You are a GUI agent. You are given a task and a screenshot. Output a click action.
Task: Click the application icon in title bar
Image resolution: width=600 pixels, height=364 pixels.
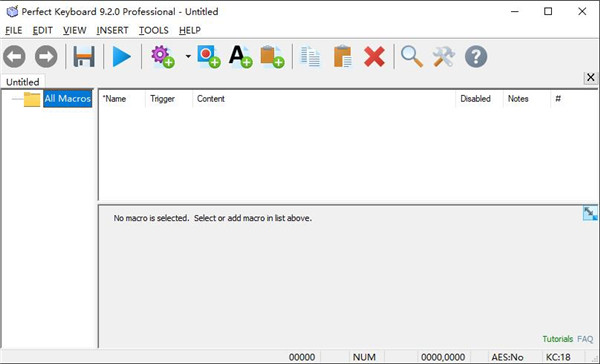[12, 11]
